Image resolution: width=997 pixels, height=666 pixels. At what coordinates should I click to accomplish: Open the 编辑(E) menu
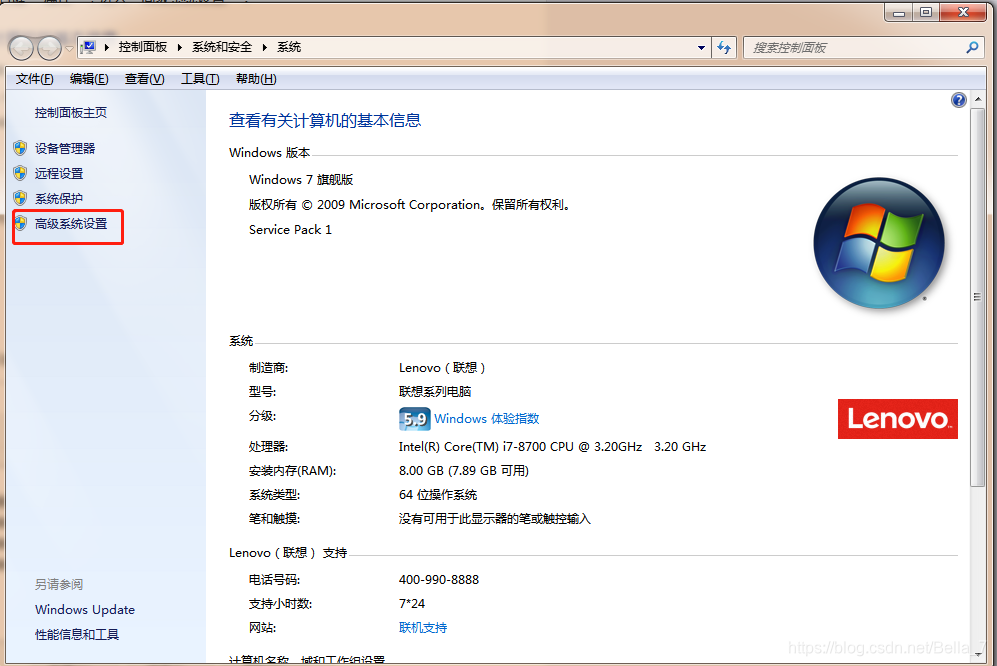[x=89, y=79]
